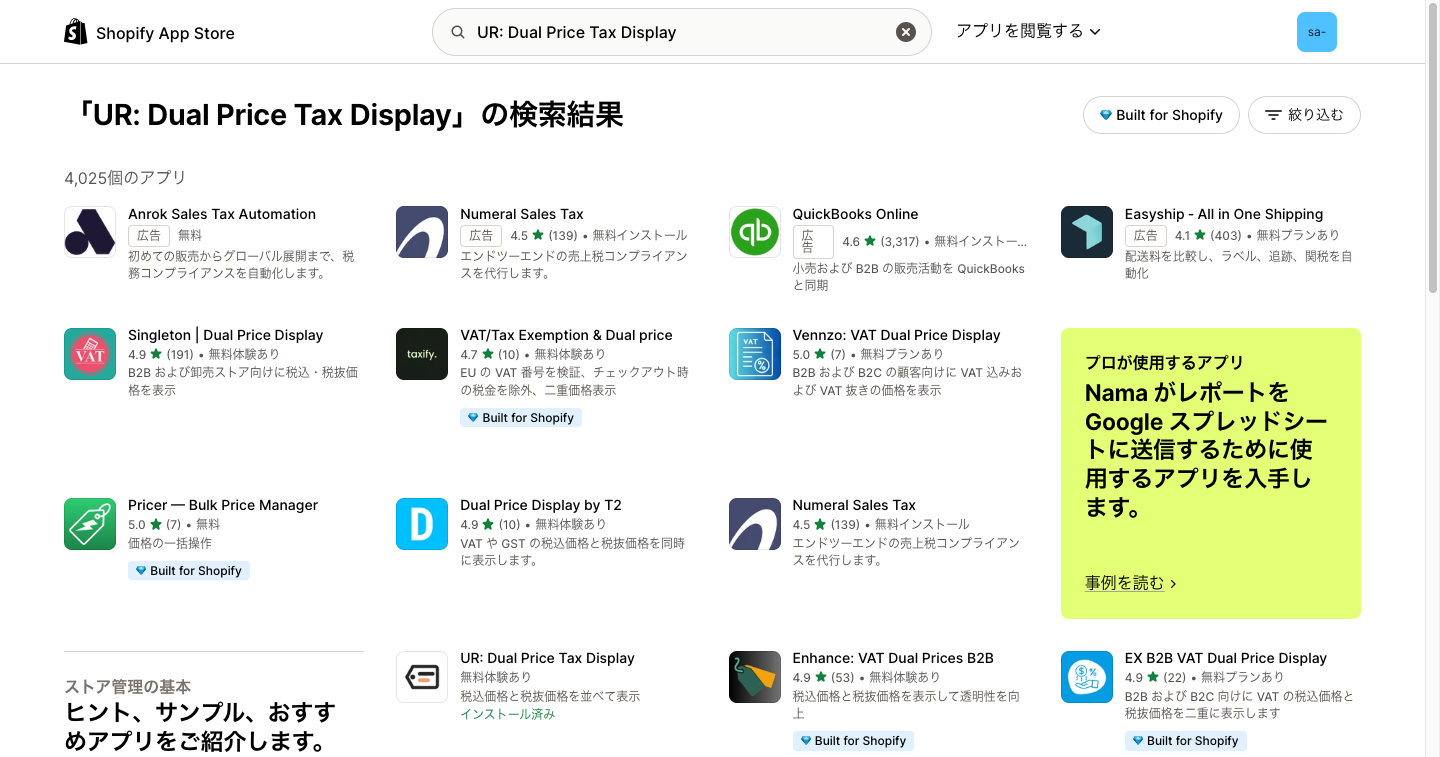1440x757 pixels.
Task: Click the ストア管理の基本 heading text
Action: (x=127, y=687)
